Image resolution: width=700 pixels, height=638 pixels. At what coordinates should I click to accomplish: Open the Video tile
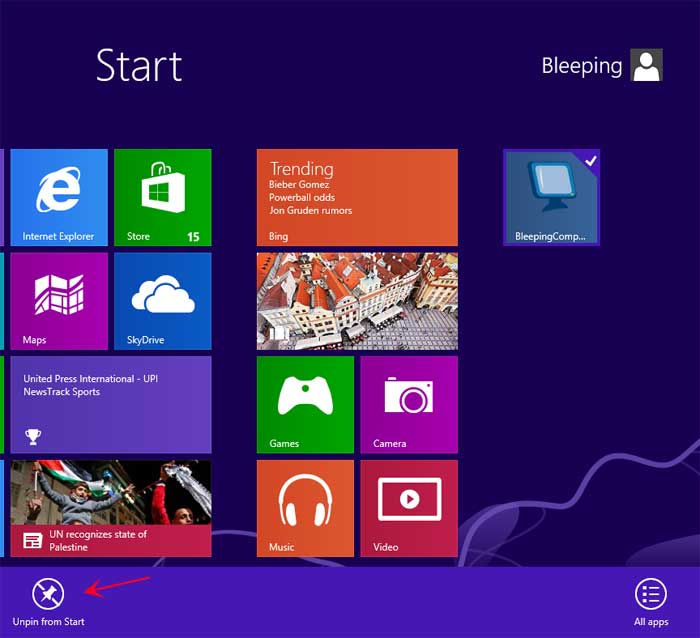[x=409, y=509]
